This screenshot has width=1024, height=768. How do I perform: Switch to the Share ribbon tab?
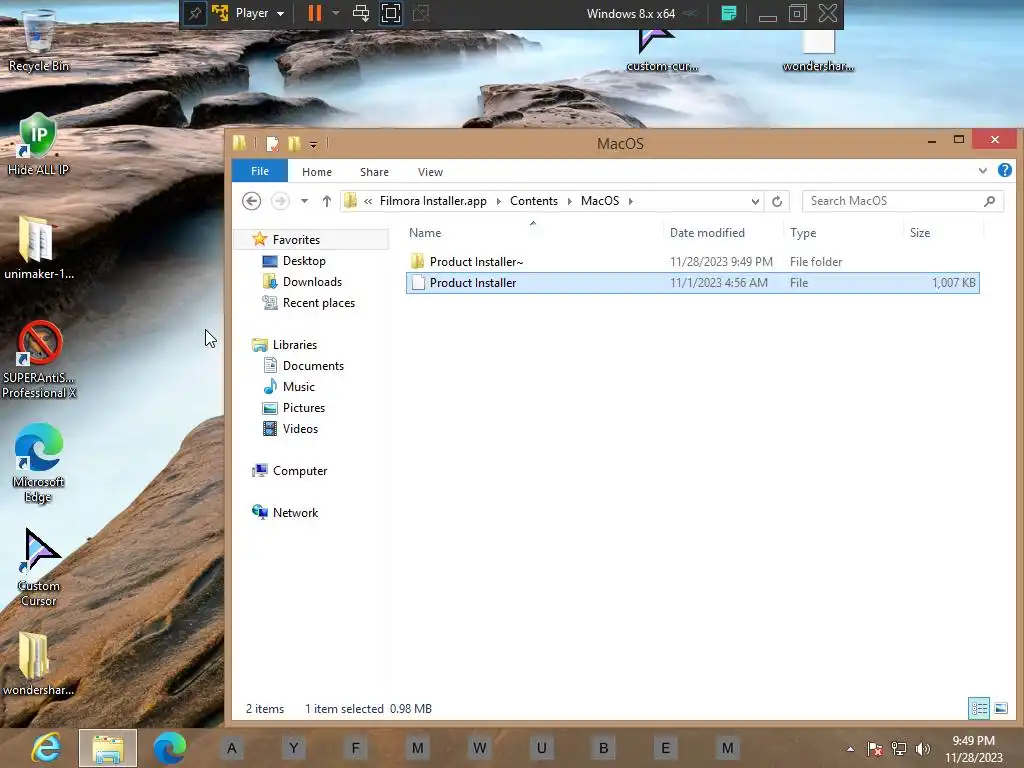[374, 172]
